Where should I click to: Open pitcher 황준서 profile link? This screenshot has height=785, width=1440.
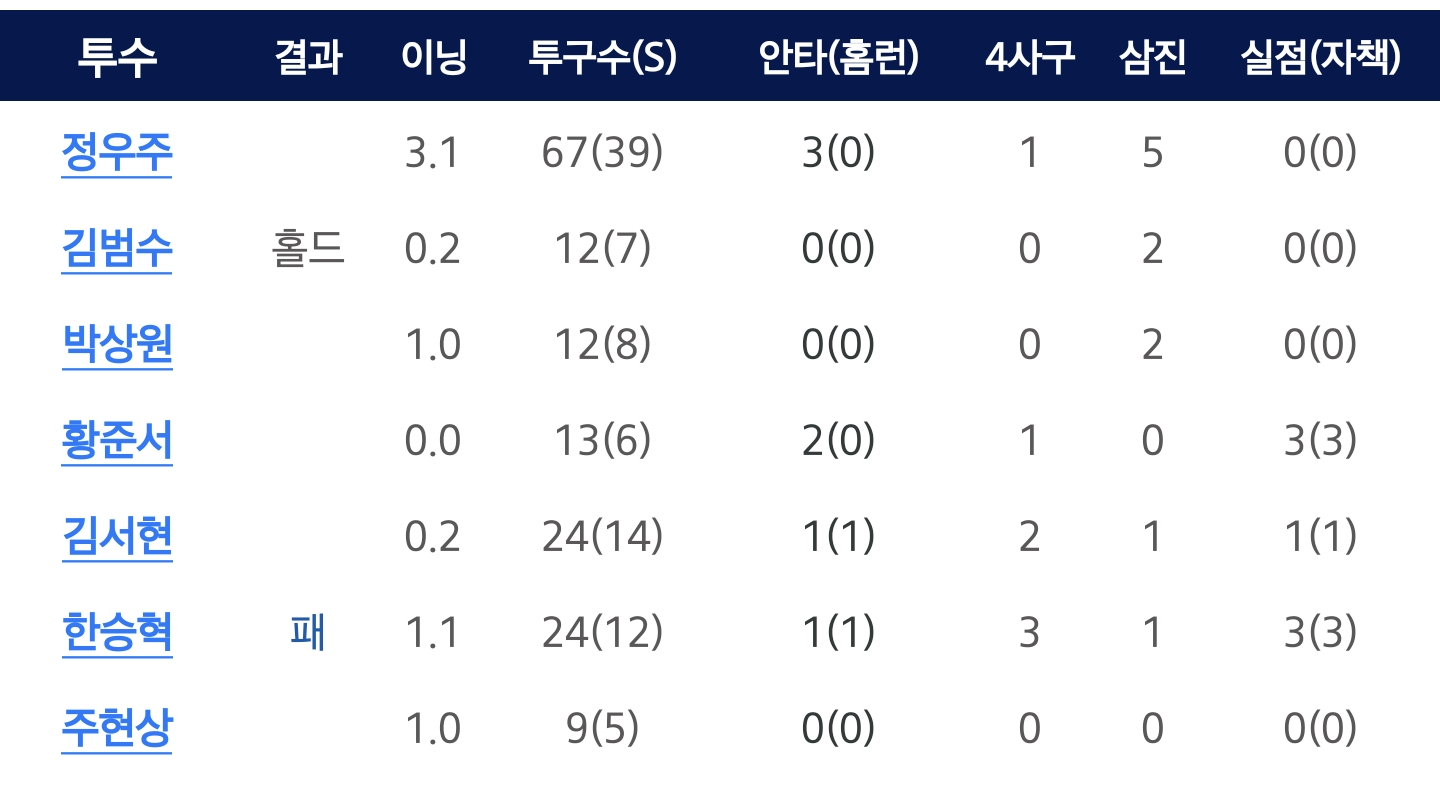coord(117,441)
